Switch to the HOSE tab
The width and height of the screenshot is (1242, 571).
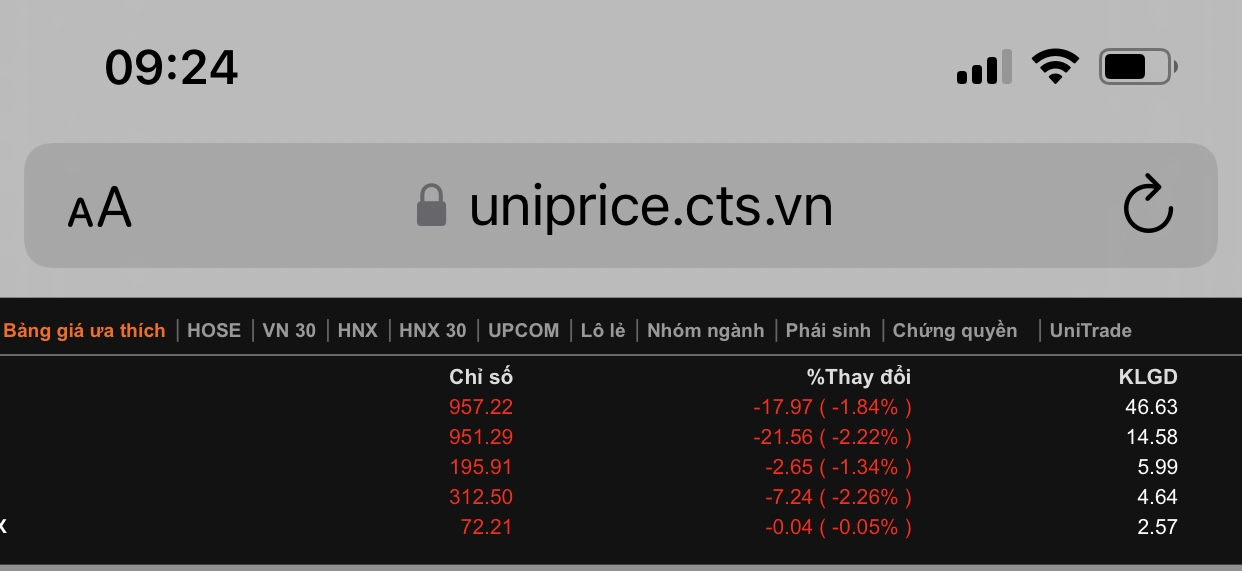[x=214, y=331]
